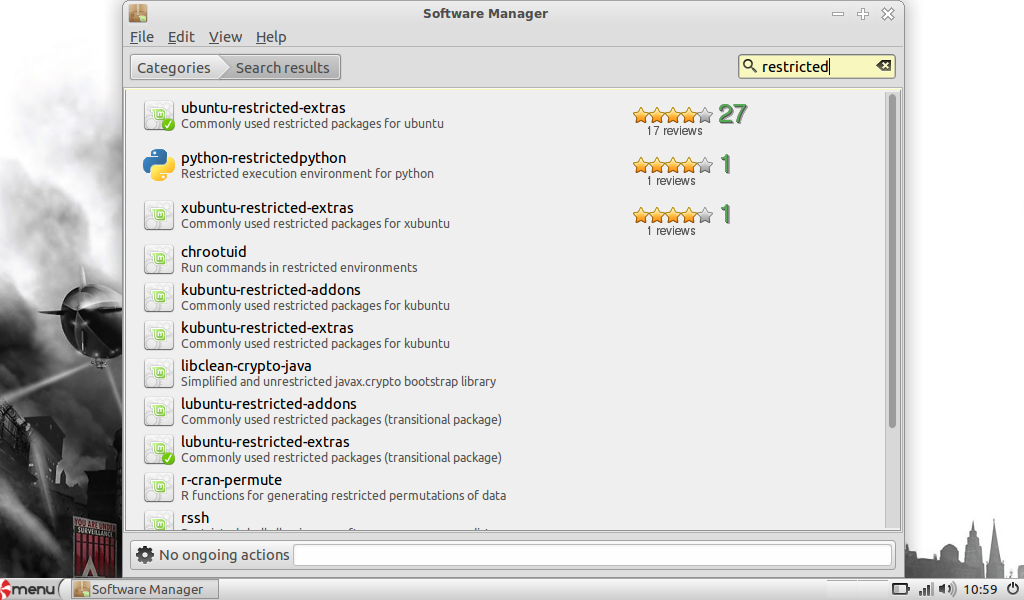
Task: Click the clock showing 10:59
Action: point(980,590)
